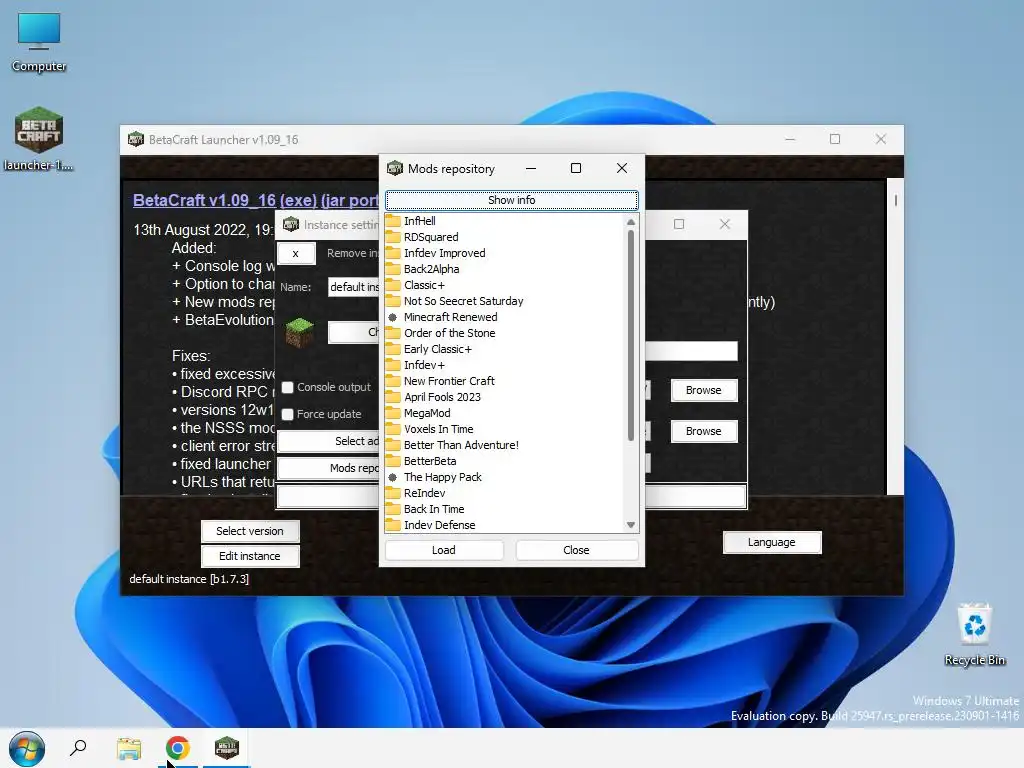Click Load in Mods repository

[444, 550]
